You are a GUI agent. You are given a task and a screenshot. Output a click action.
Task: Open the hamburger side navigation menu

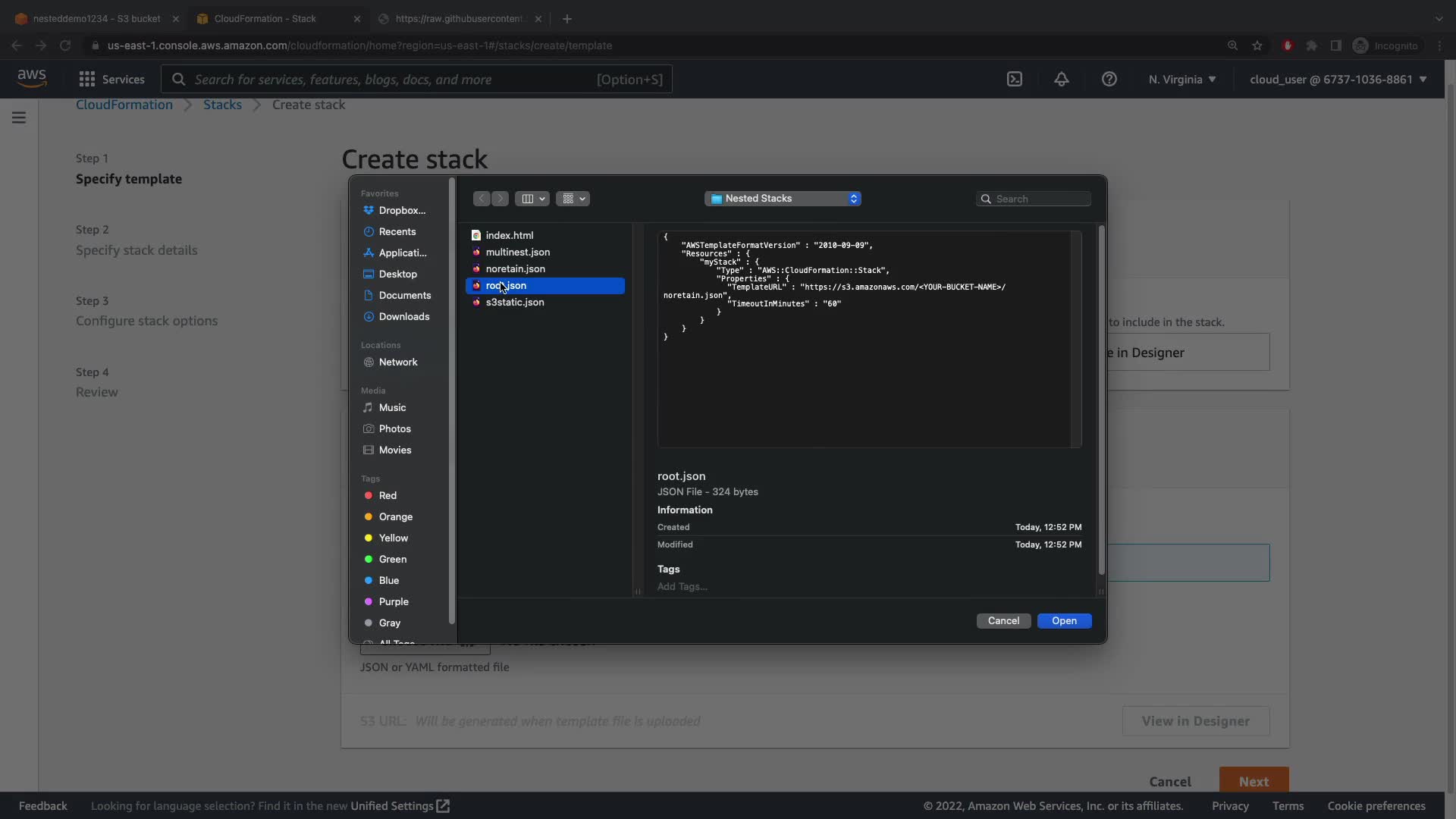coord(19,118)
